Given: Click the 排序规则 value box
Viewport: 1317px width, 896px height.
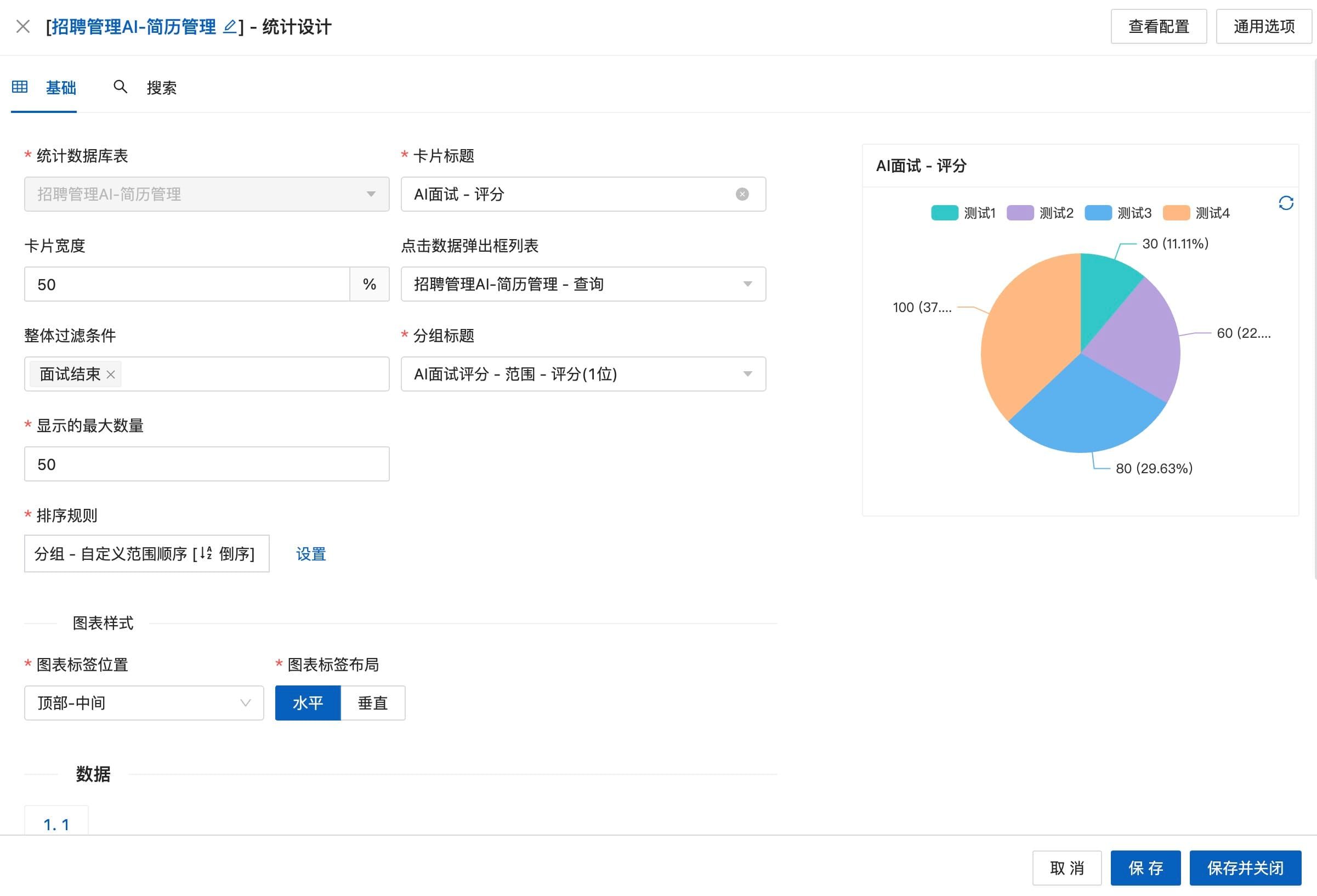Looking at the screenshot, I should point(147,554).
